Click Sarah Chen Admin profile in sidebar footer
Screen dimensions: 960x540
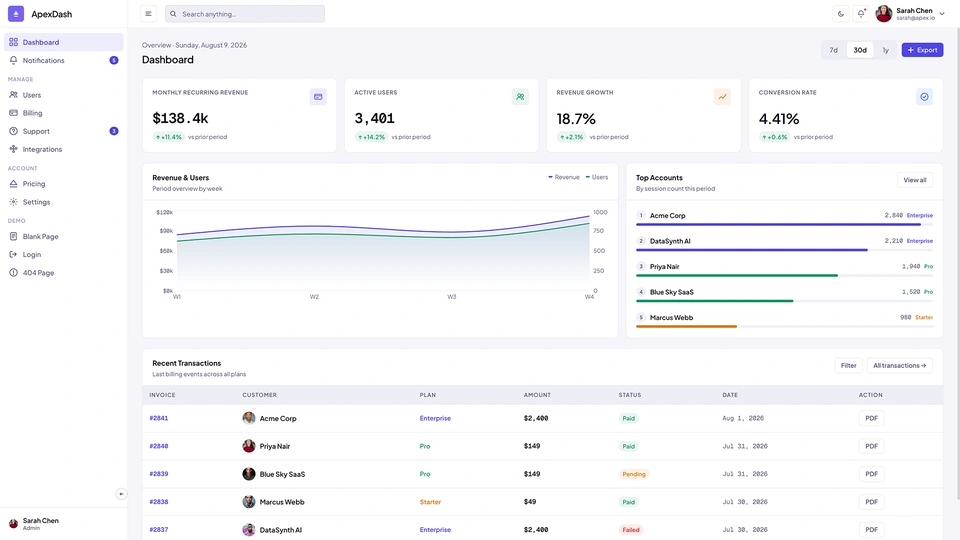[64, 523]
